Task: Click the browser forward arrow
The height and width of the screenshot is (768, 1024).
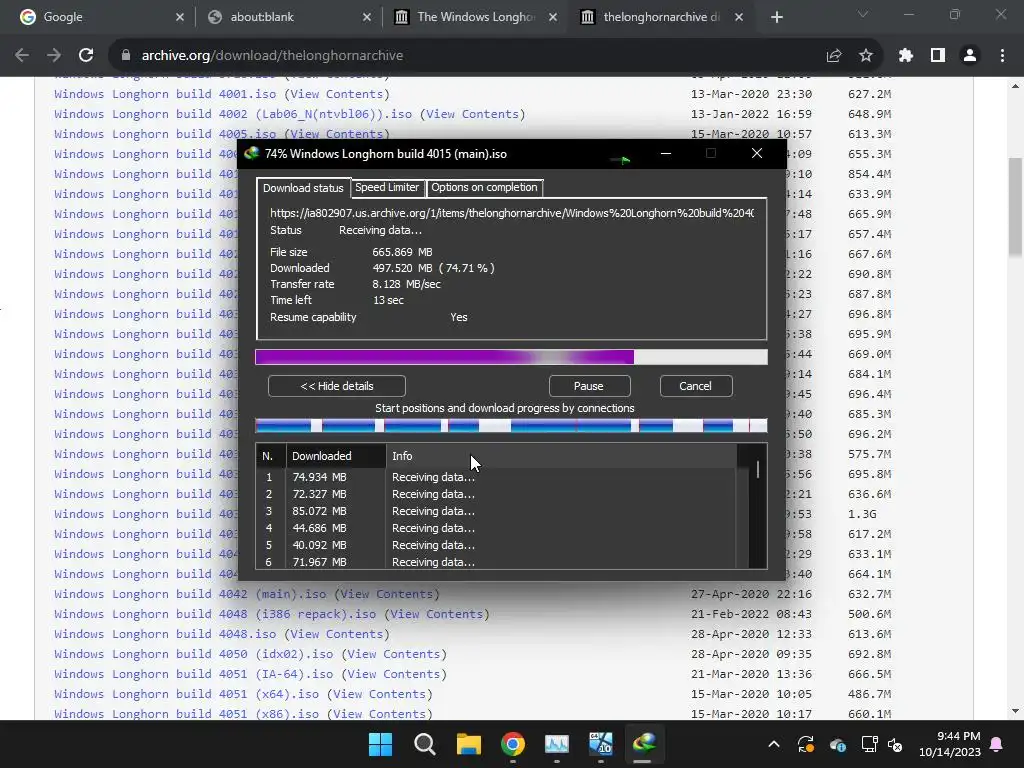Action: click(x=54, y=56)
